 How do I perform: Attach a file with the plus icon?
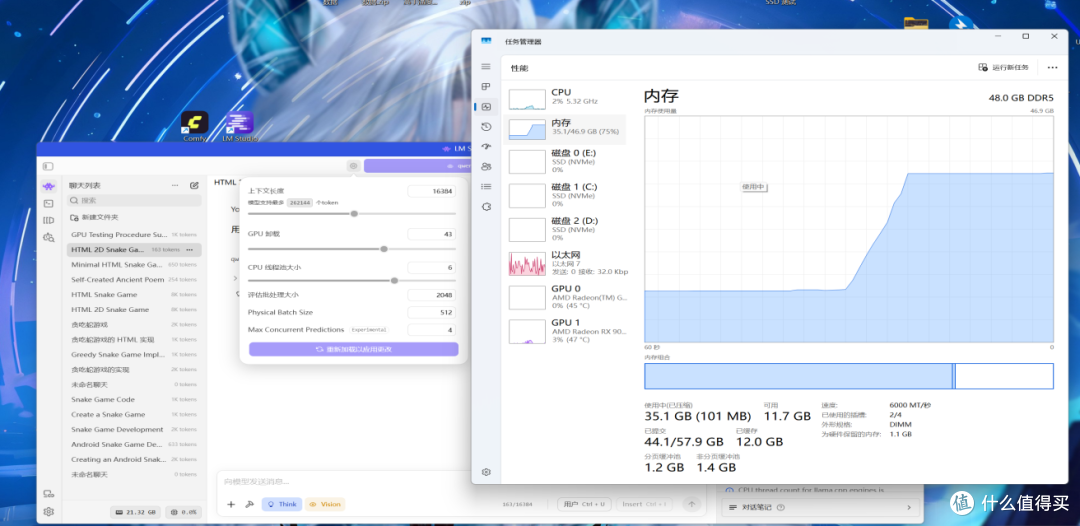coord(231,505)
